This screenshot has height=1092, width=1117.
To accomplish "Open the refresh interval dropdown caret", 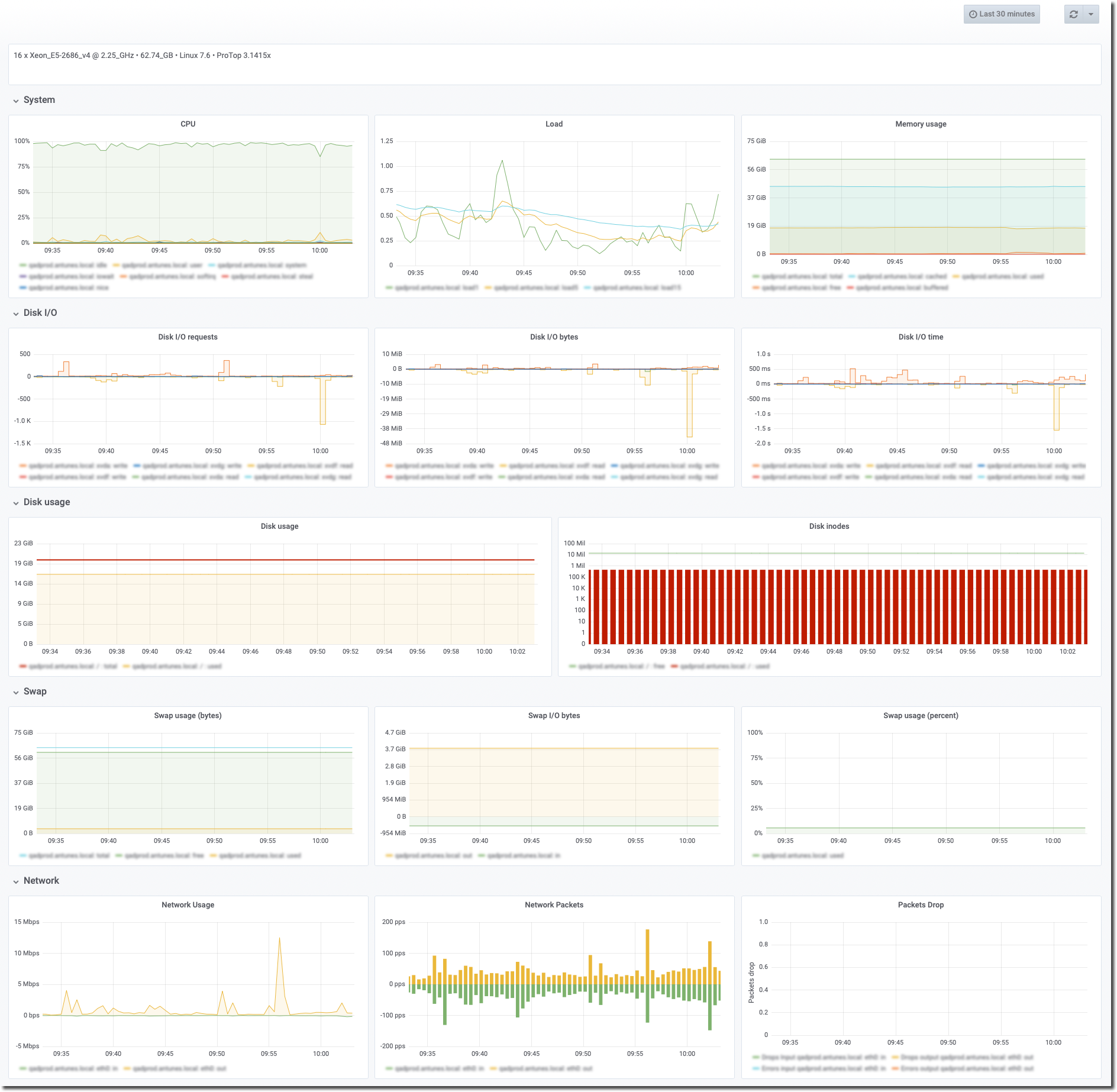I will 1091,14.
